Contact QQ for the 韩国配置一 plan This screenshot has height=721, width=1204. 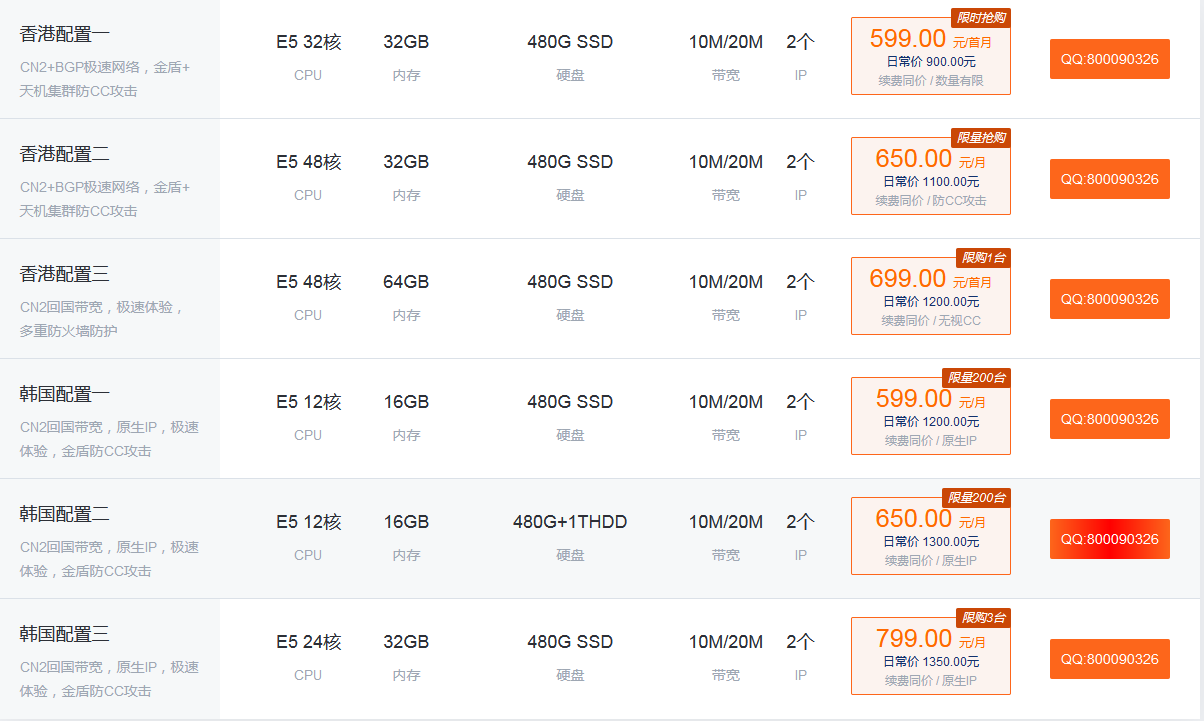pos(1109,419)
